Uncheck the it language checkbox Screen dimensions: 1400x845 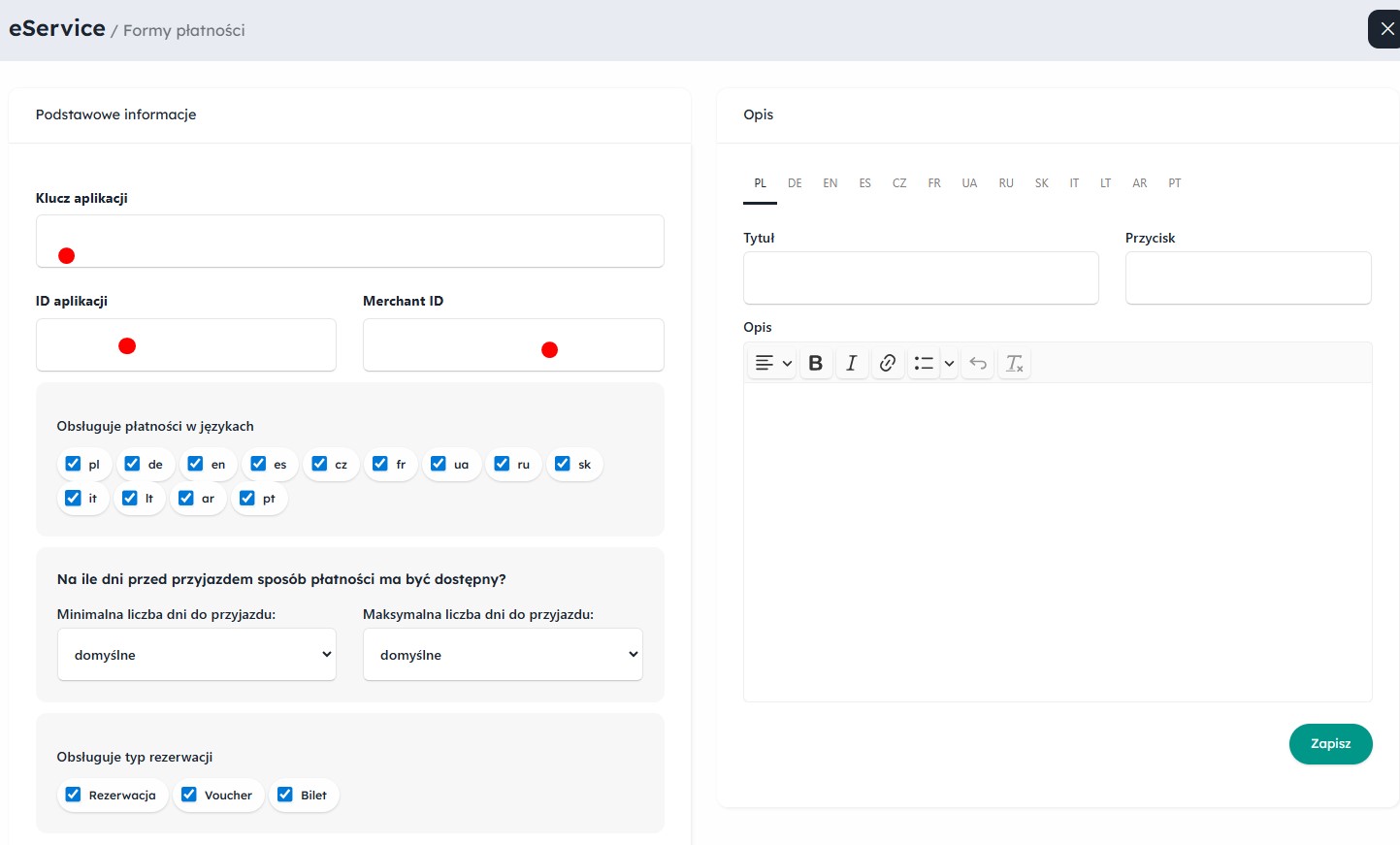73,498
